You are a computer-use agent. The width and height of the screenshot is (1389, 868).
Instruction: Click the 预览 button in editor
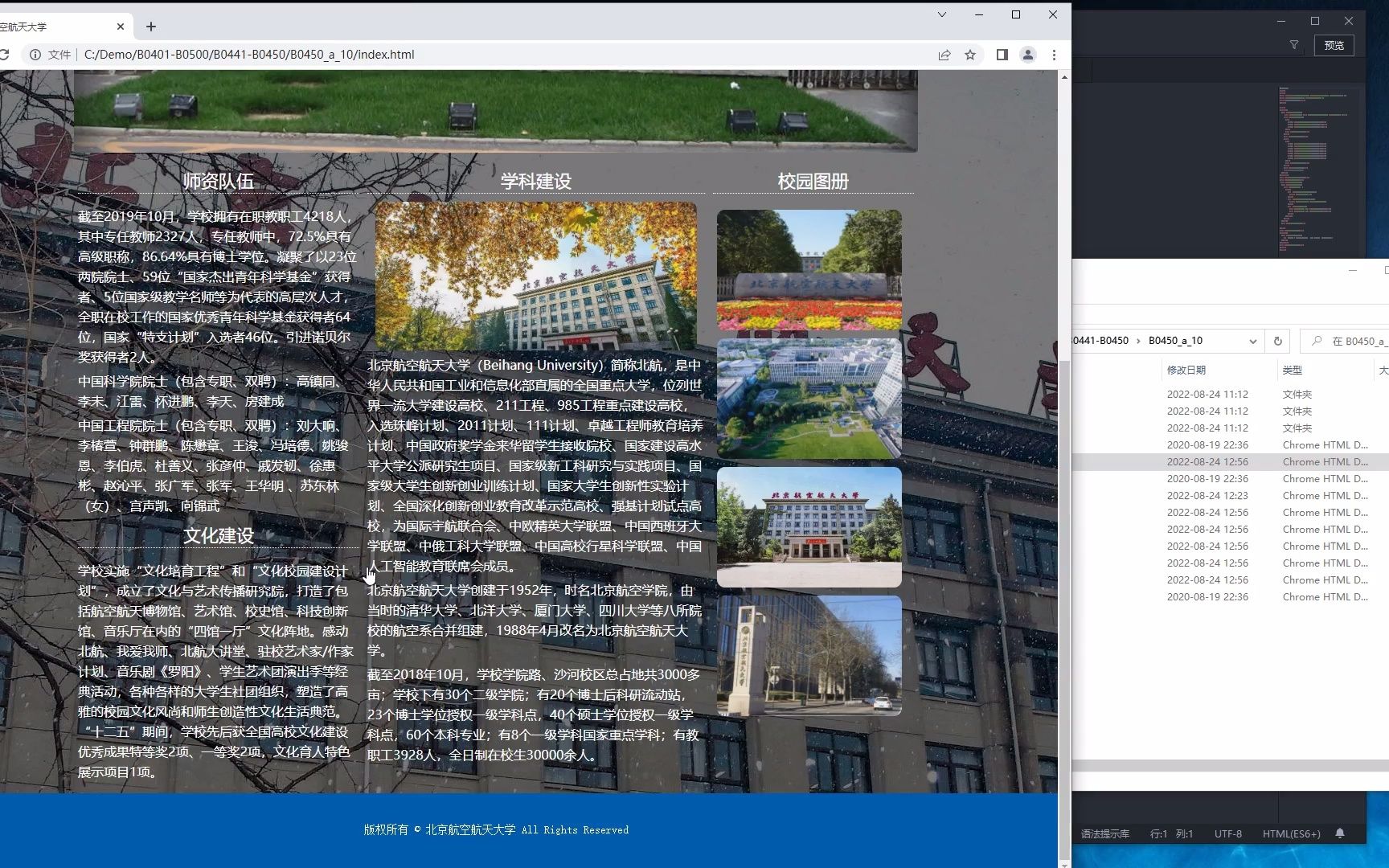point(1334,45)
